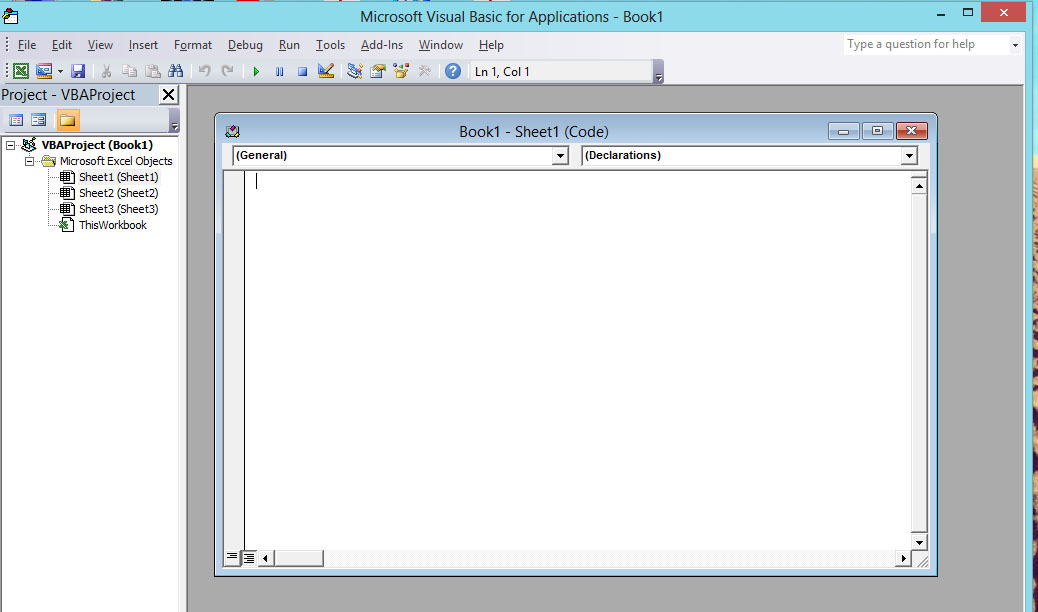Open Standard toolbar options arrow
Screen dimensions: 1038x612
pos(658,72)
